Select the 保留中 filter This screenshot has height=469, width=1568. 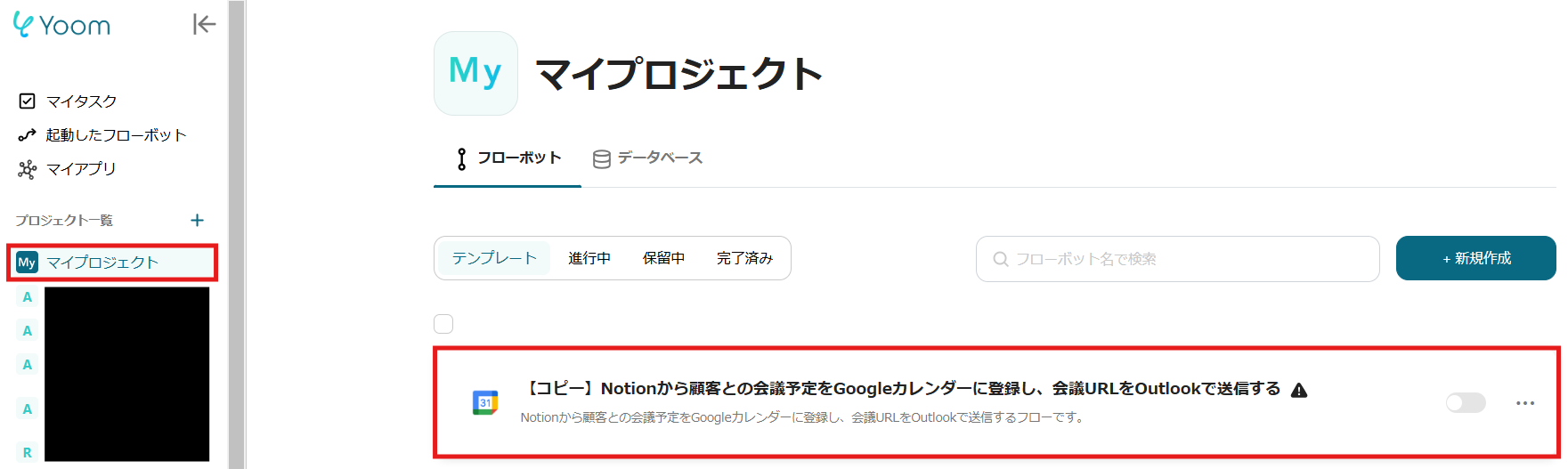click(x=663, y=258)
